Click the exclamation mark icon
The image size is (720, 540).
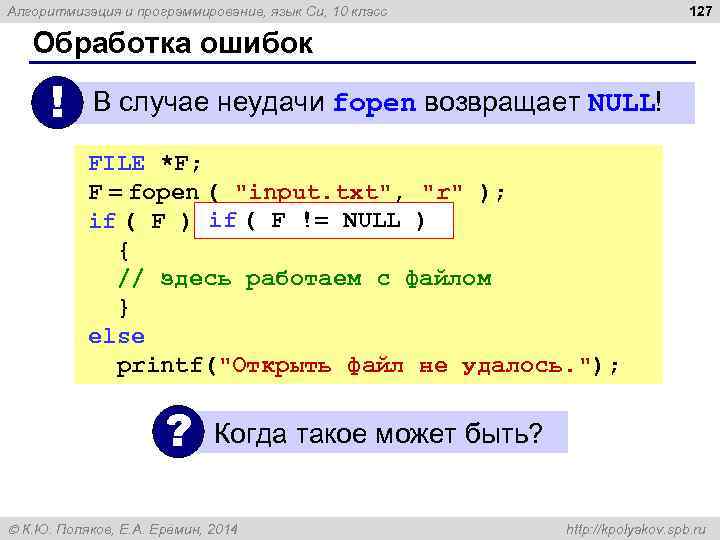[x=57, y=102]
